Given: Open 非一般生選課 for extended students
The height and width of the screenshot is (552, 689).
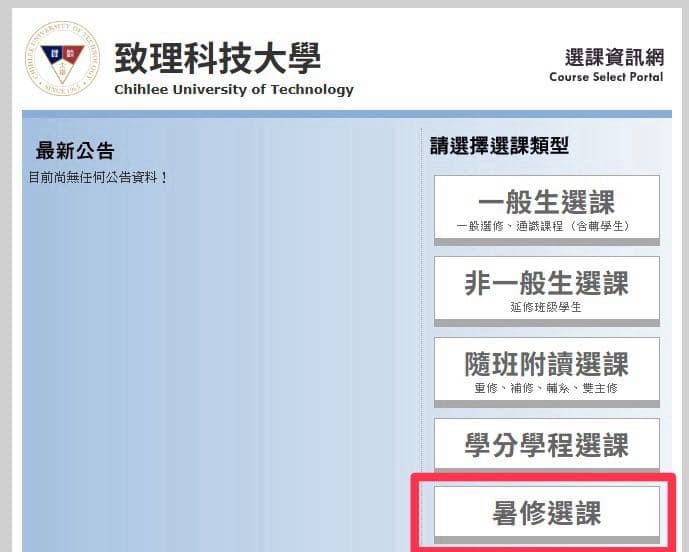Looking at the screenshot, I should coord(547,291).
